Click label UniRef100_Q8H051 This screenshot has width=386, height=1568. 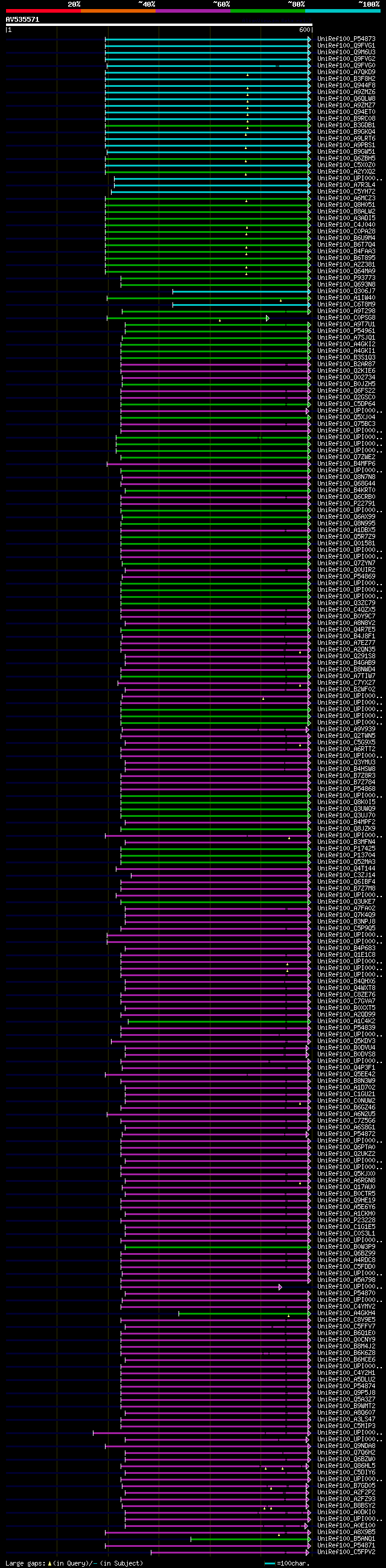pos(346,205)
